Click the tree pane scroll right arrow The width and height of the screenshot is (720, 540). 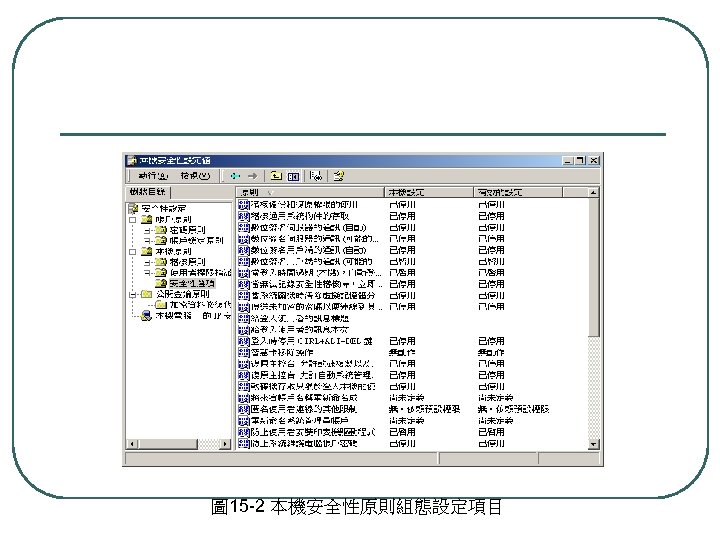225,444
